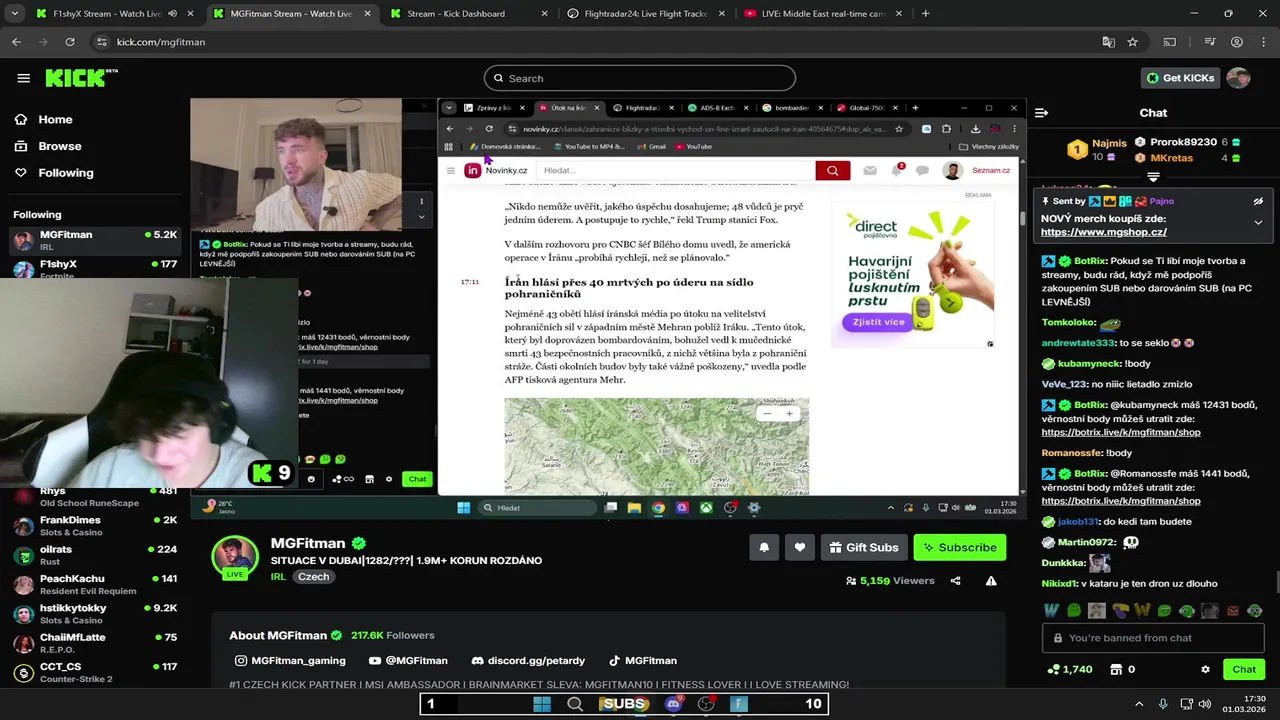The image size is (1280, 720).
Task: Open the user profile avatar menu
Action: click(x=1238, y=78)
